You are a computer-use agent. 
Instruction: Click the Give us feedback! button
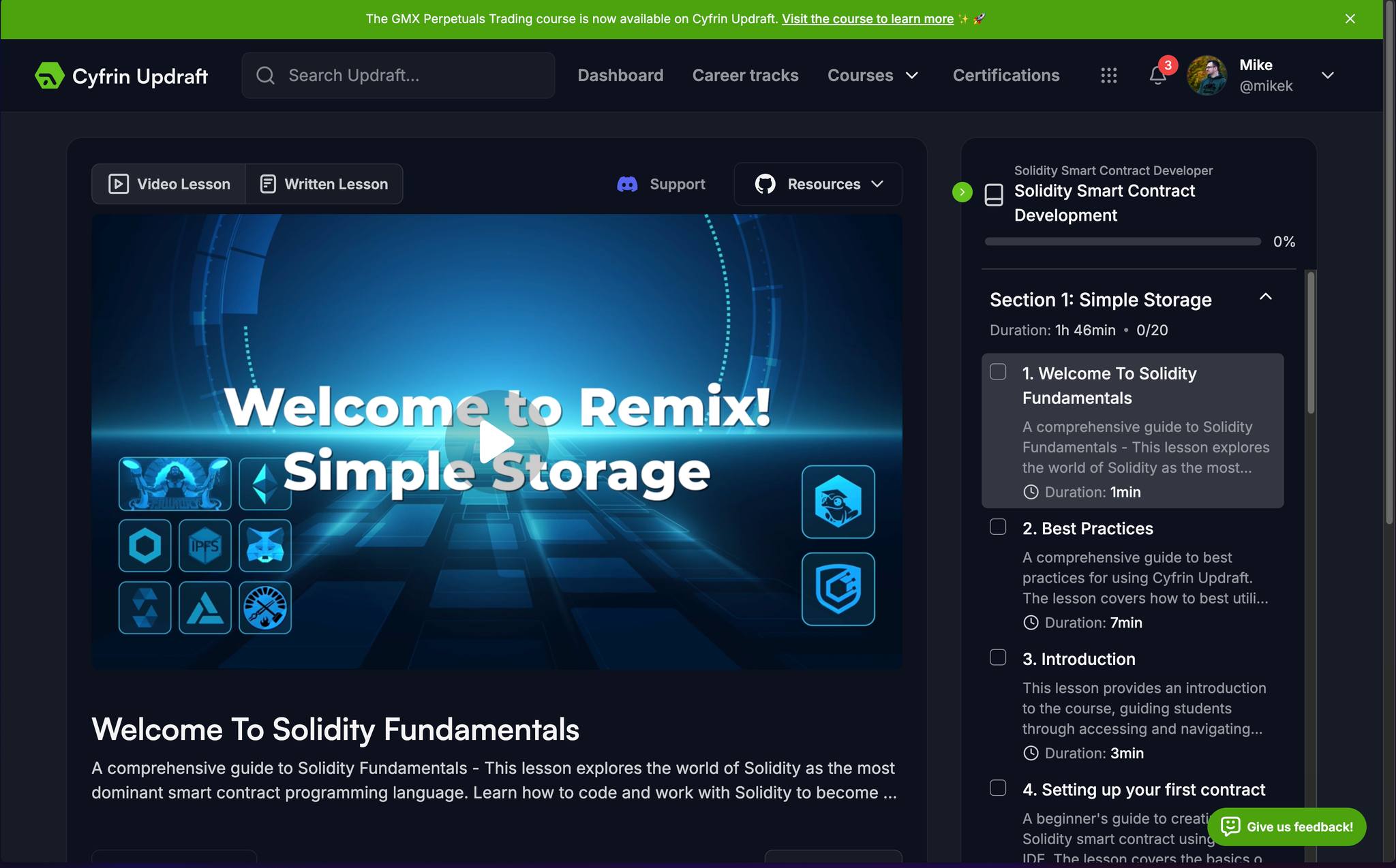[1287, 826]
